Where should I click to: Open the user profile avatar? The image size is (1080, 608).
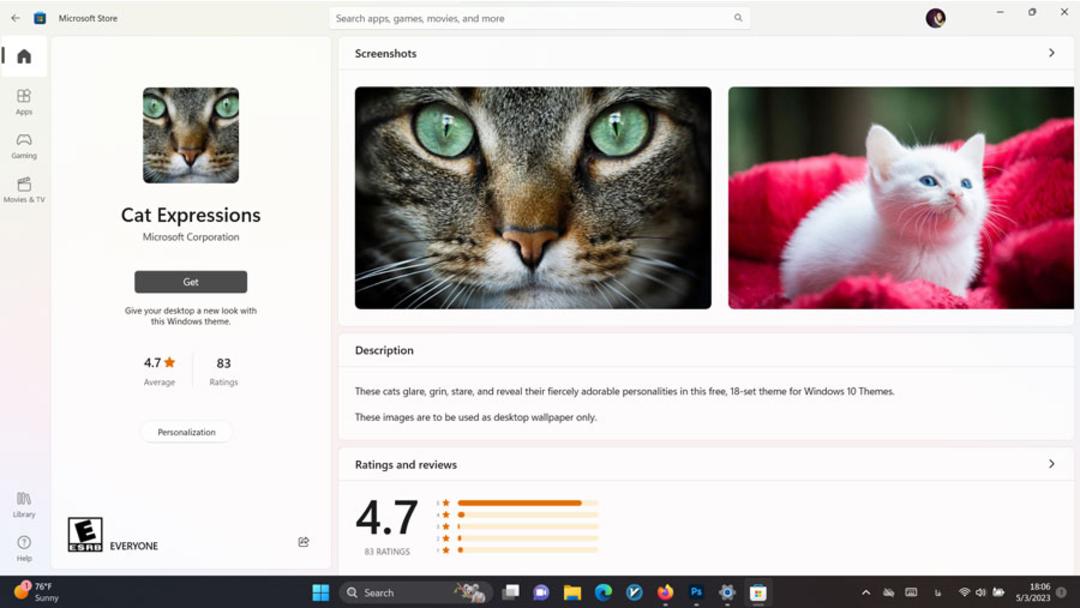click(x=935, y=18)
